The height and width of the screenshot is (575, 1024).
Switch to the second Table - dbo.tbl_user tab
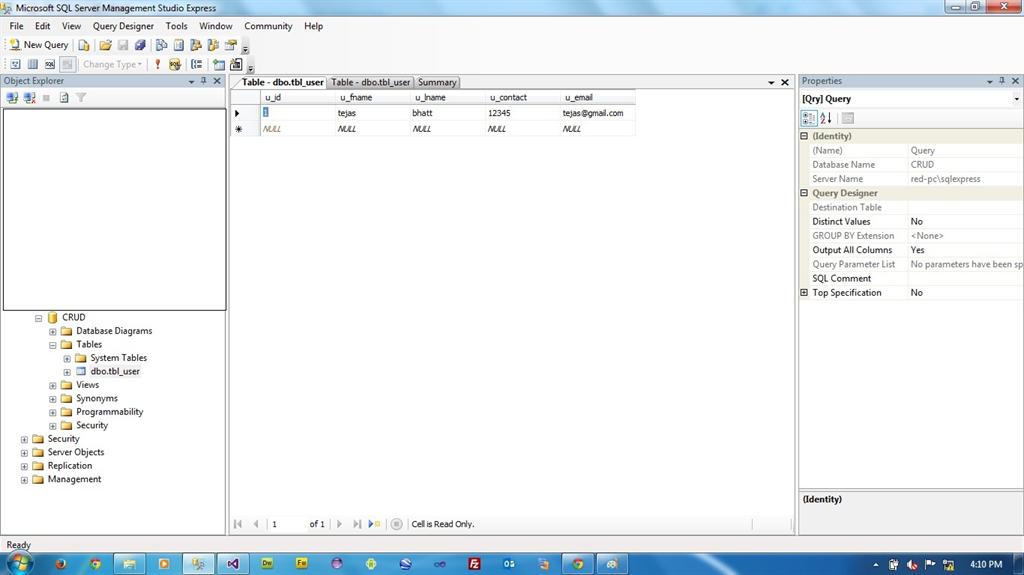(x=370, y=82)
